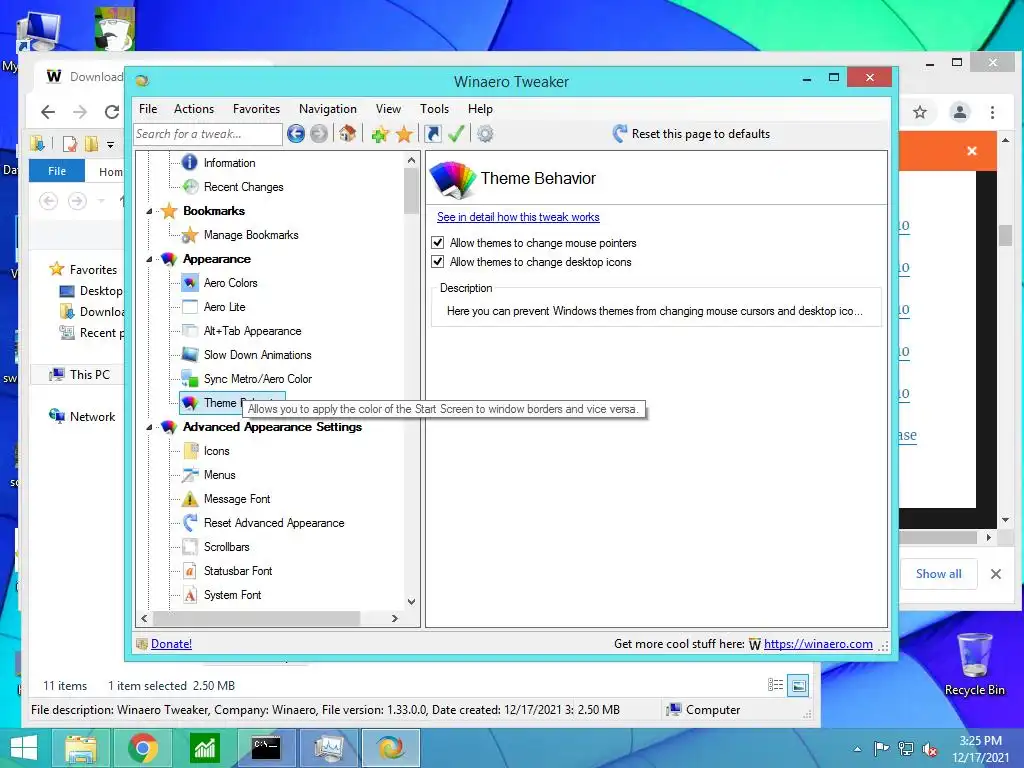Select Network in the Explorer sidebar
This screenshot has height=768, width=1024.
92,417
